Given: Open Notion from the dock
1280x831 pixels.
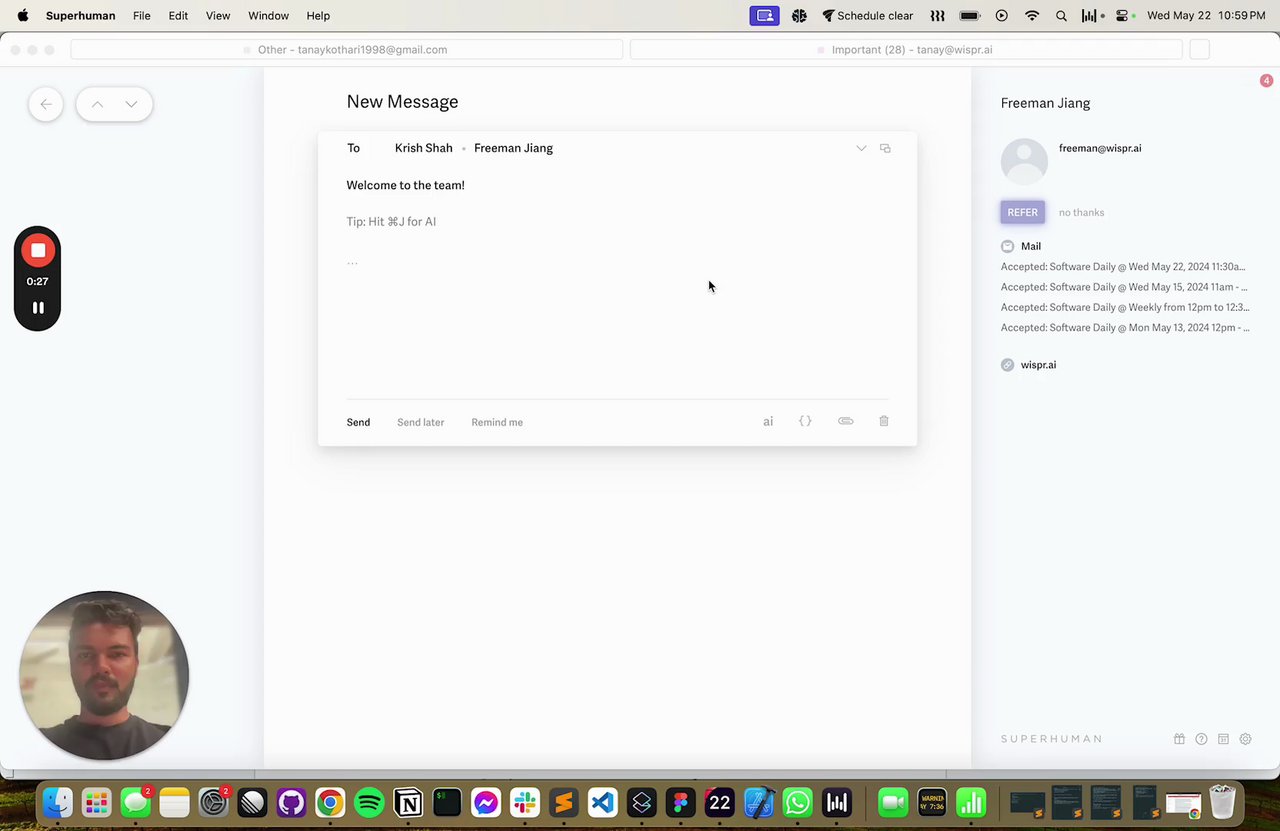Looking at the screenshot, I should (x=408, y=802).
